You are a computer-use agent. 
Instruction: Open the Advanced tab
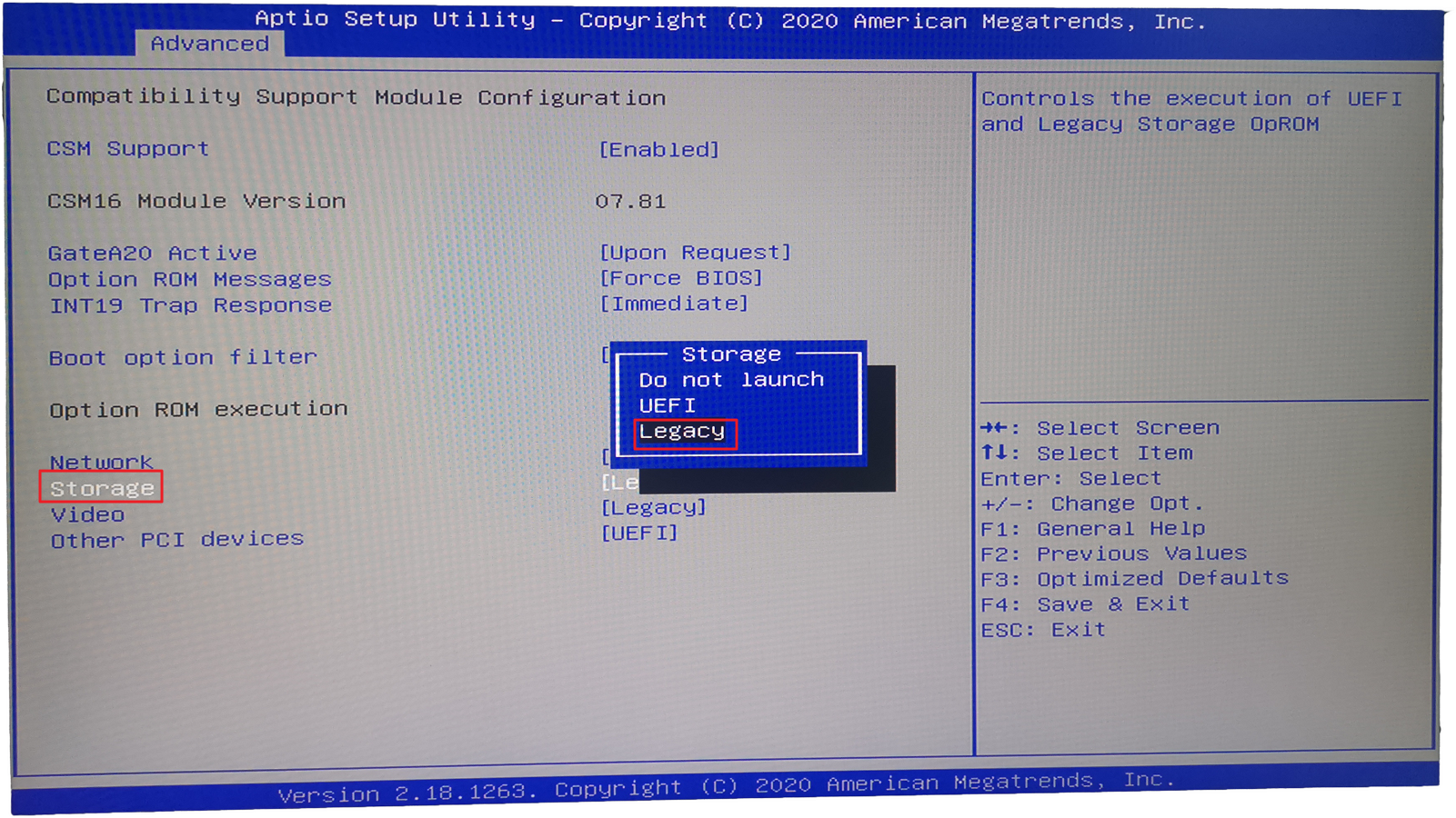[x=210, y=44]
